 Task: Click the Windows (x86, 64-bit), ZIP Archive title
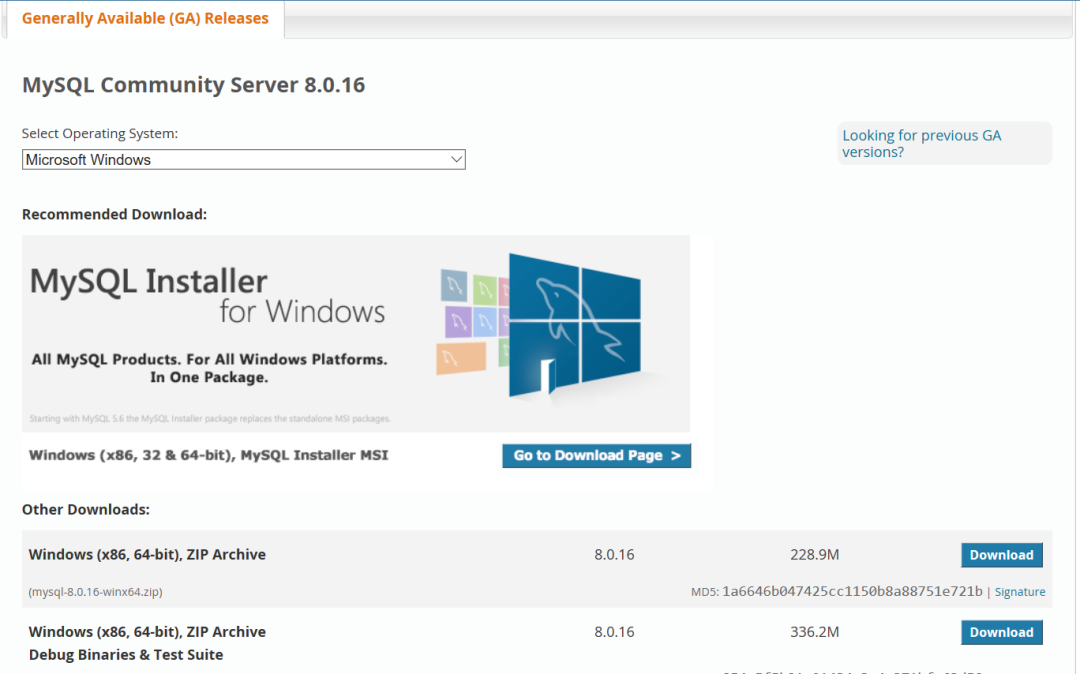(x=147, y=555)
